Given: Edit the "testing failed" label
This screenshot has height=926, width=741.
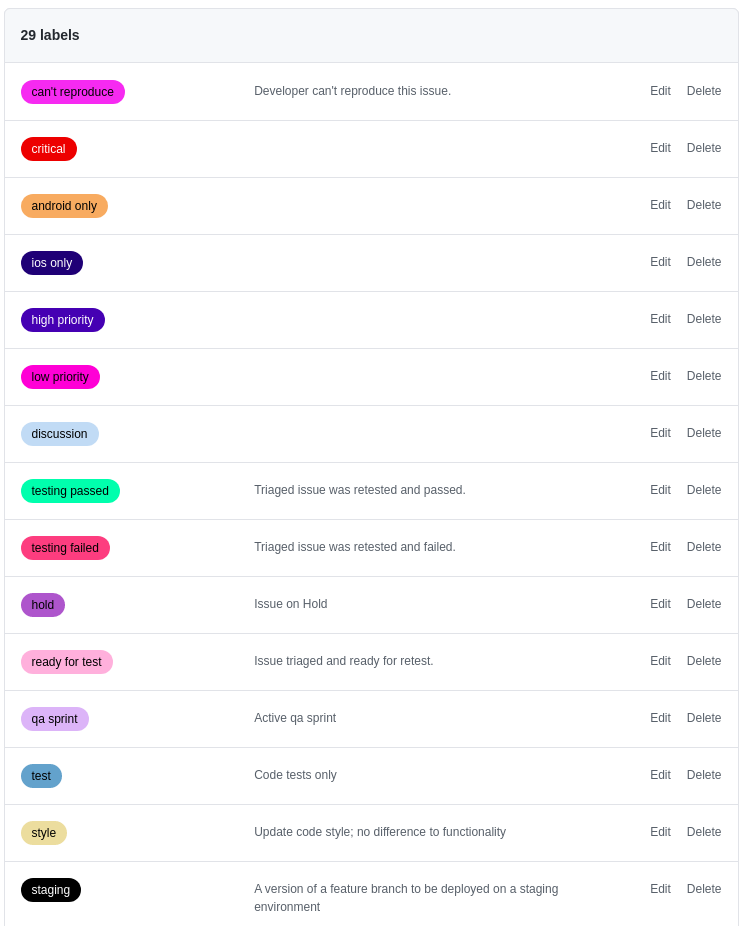Looking at the screenshot, I should coord(660,547).
